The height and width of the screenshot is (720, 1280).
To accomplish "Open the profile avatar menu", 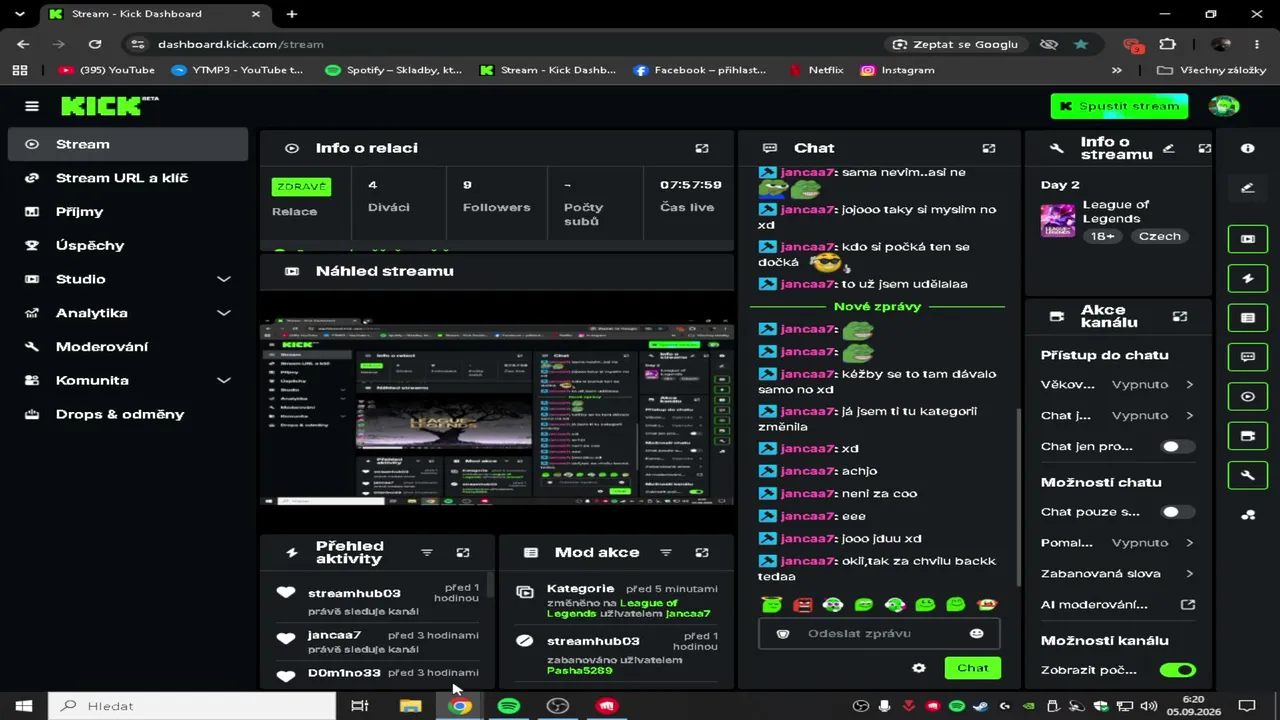I will [x=1224, y=106].
